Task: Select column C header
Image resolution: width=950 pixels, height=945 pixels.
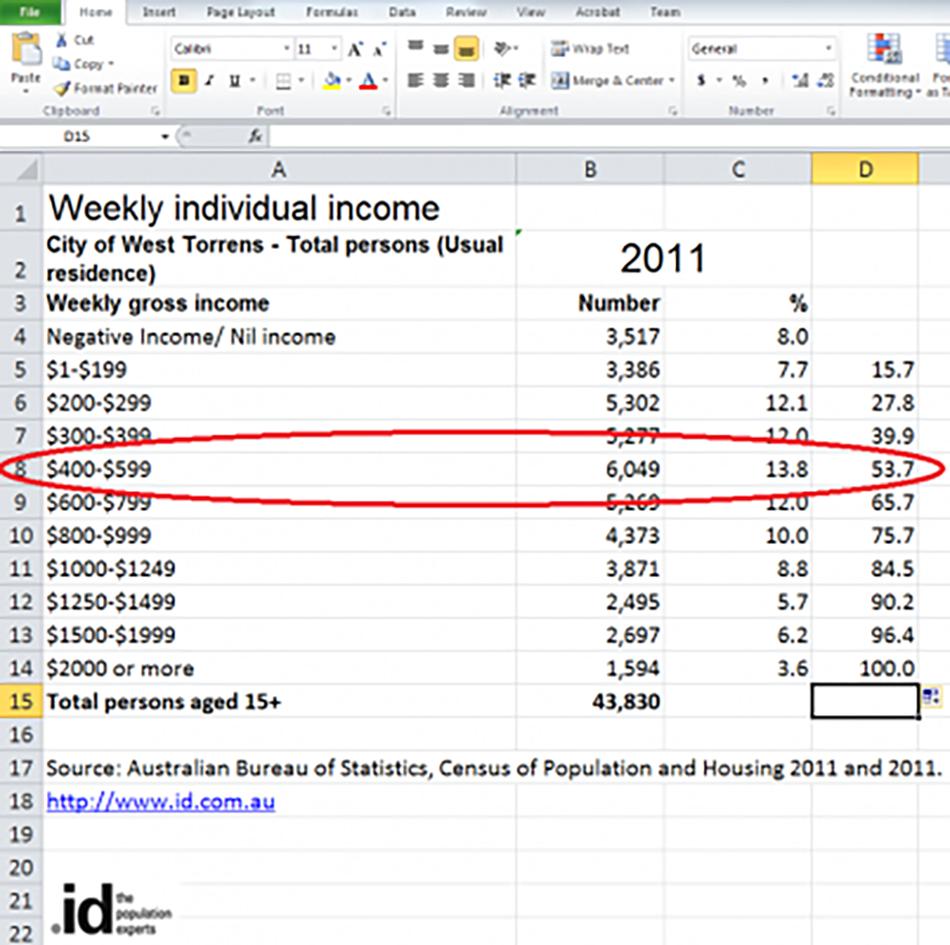Action: 738,169
